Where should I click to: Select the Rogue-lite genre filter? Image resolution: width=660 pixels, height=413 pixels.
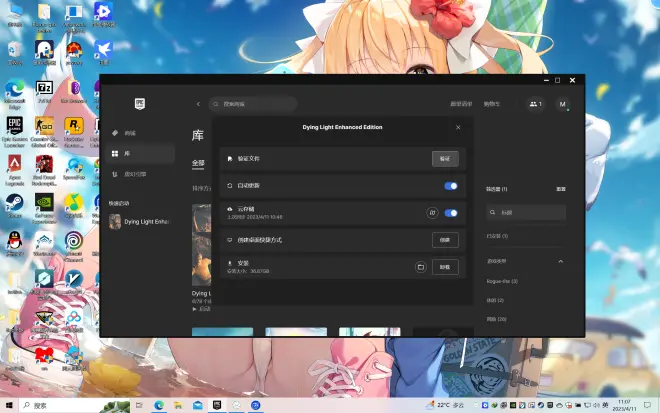505,281
